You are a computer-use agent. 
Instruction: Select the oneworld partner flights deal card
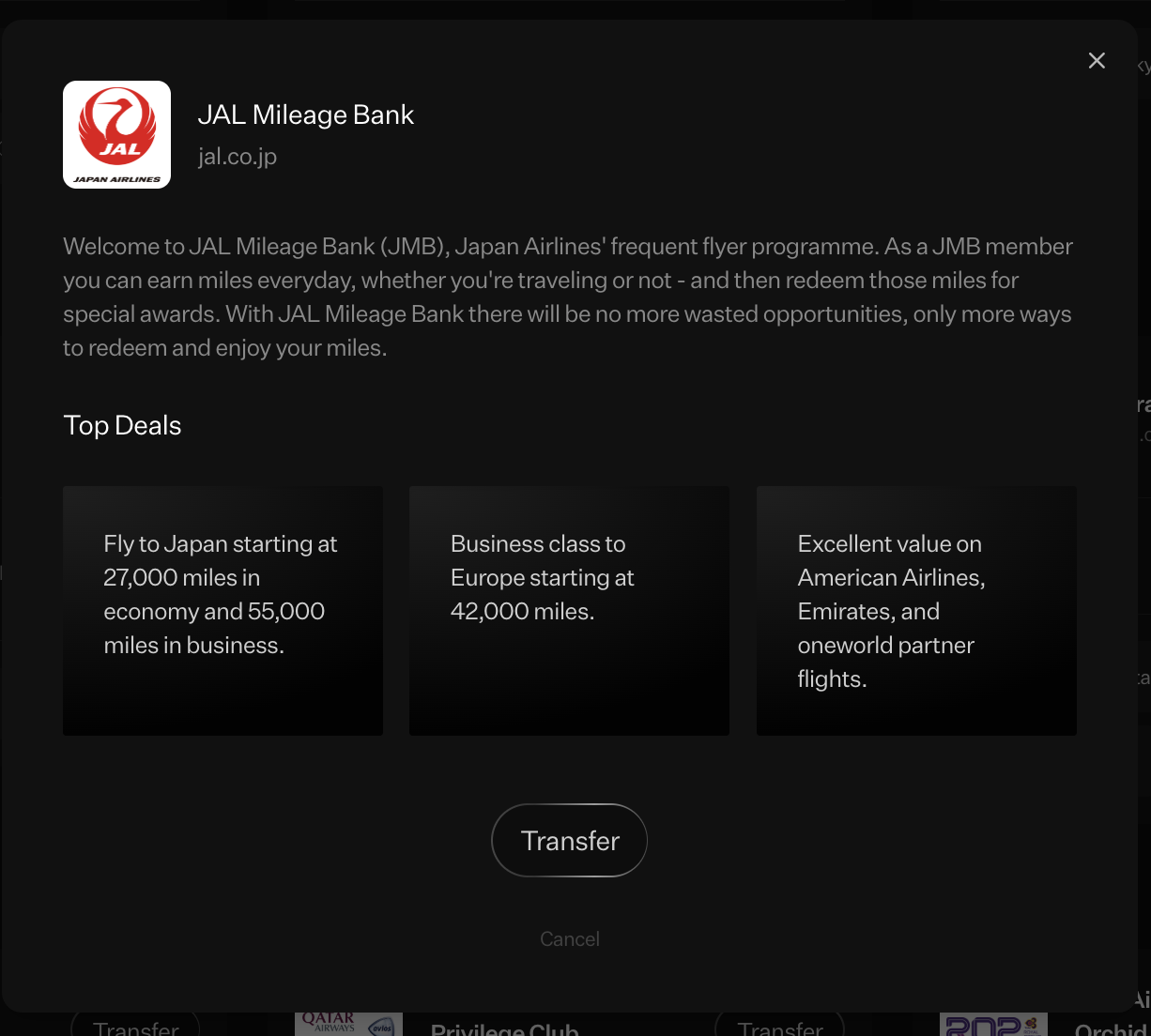916,610
